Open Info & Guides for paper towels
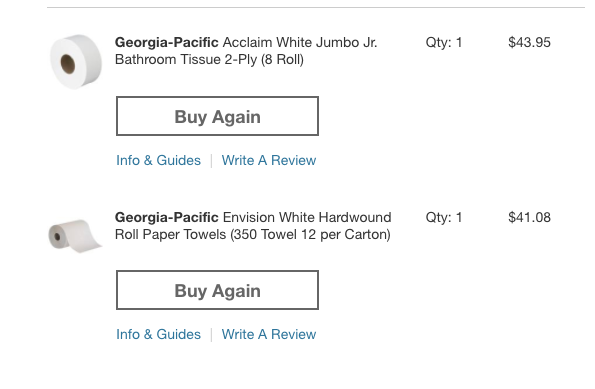The image size is (595, 389). [158, 334]
